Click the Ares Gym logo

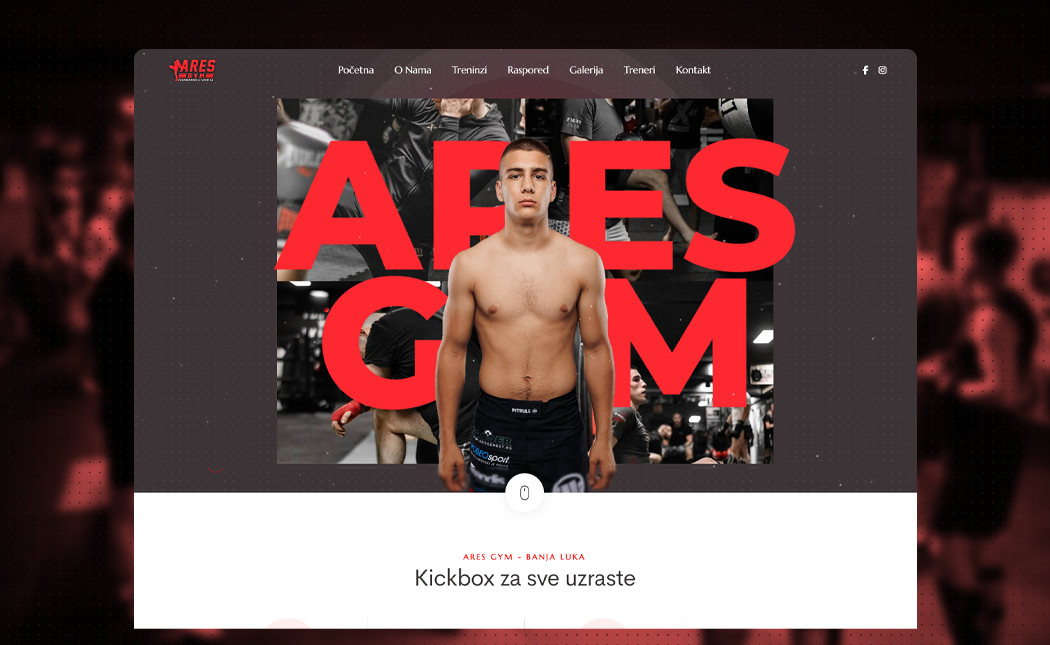[x=193, y=70]
